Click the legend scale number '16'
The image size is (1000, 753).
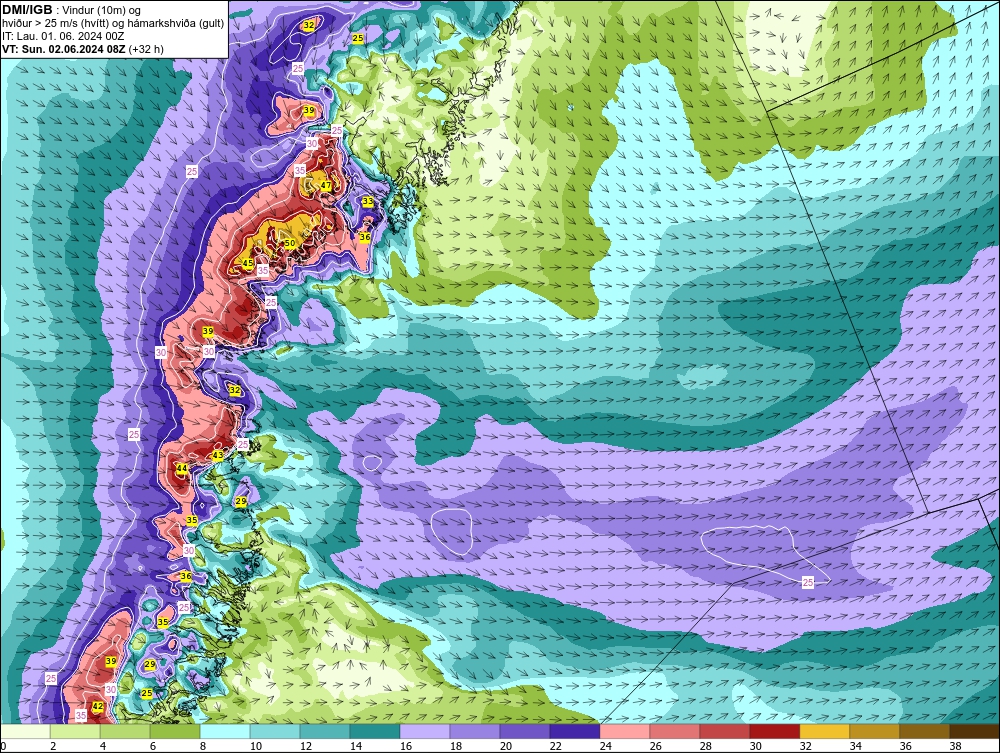point(406,747)
